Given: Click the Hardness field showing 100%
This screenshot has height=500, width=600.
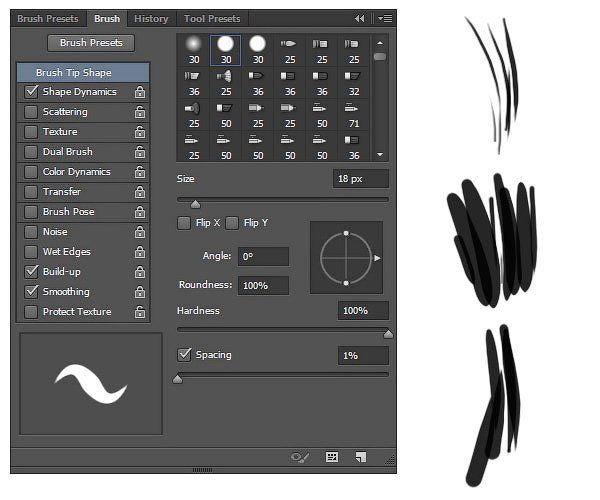Looking at the screenshot, I should (363, 311).
